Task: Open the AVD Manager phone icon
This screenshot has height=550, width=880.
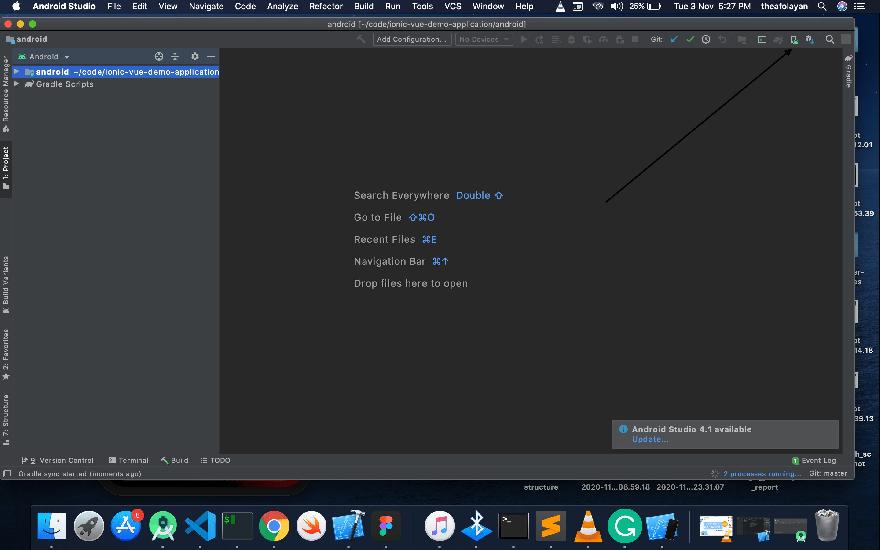Action: tap(794, 39)
